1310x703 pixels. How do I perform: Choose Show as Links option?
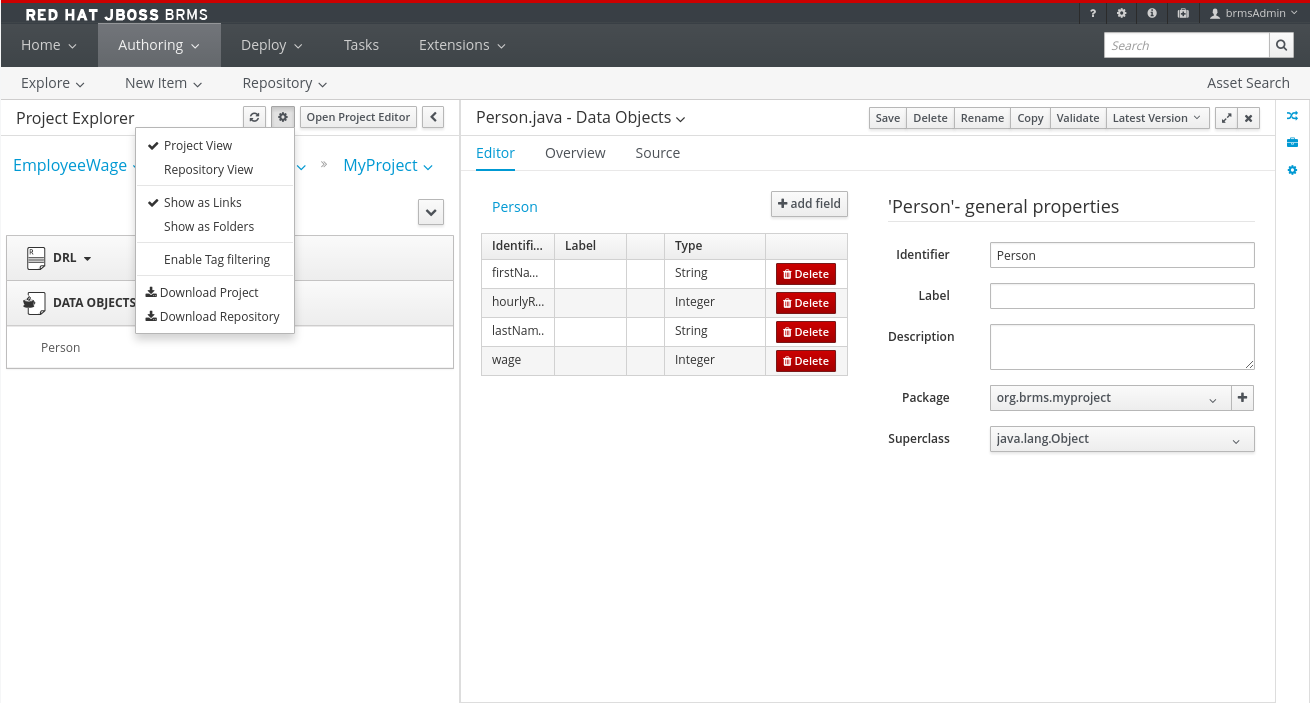(x=203, y=203)
